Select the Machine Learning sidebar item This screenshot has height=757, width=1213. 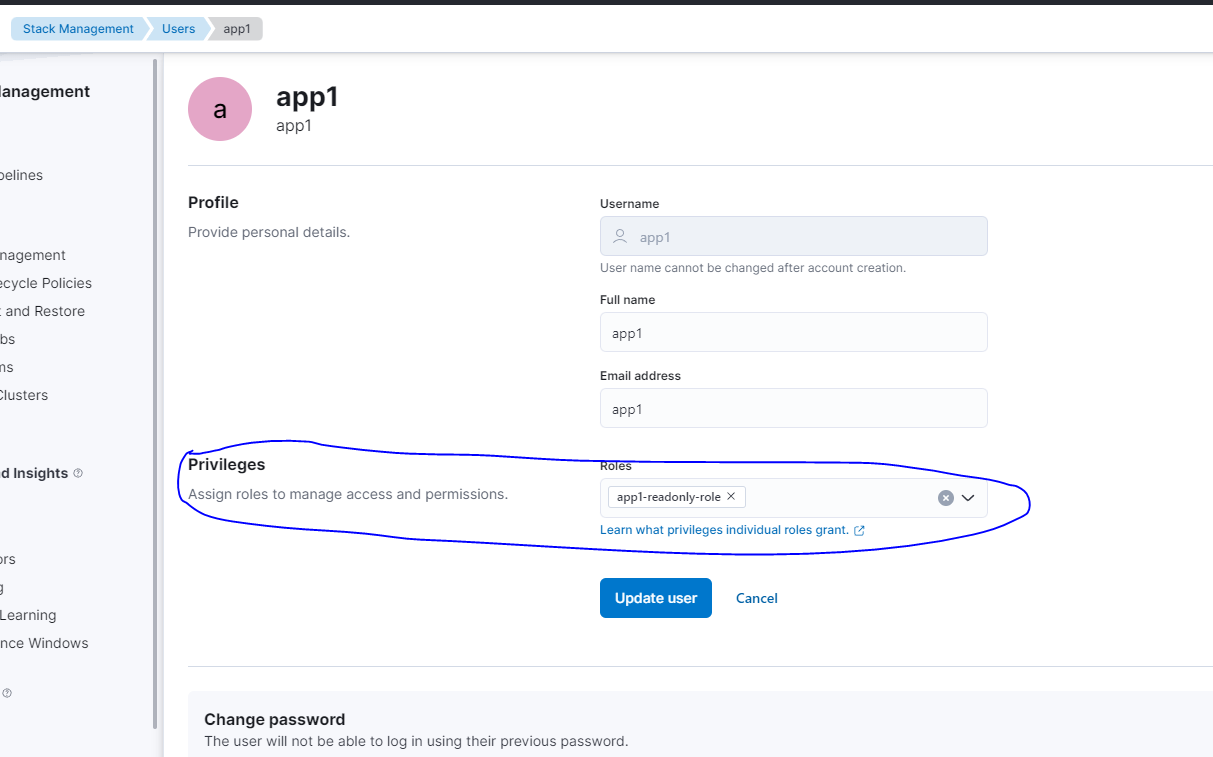pos(28,615)
